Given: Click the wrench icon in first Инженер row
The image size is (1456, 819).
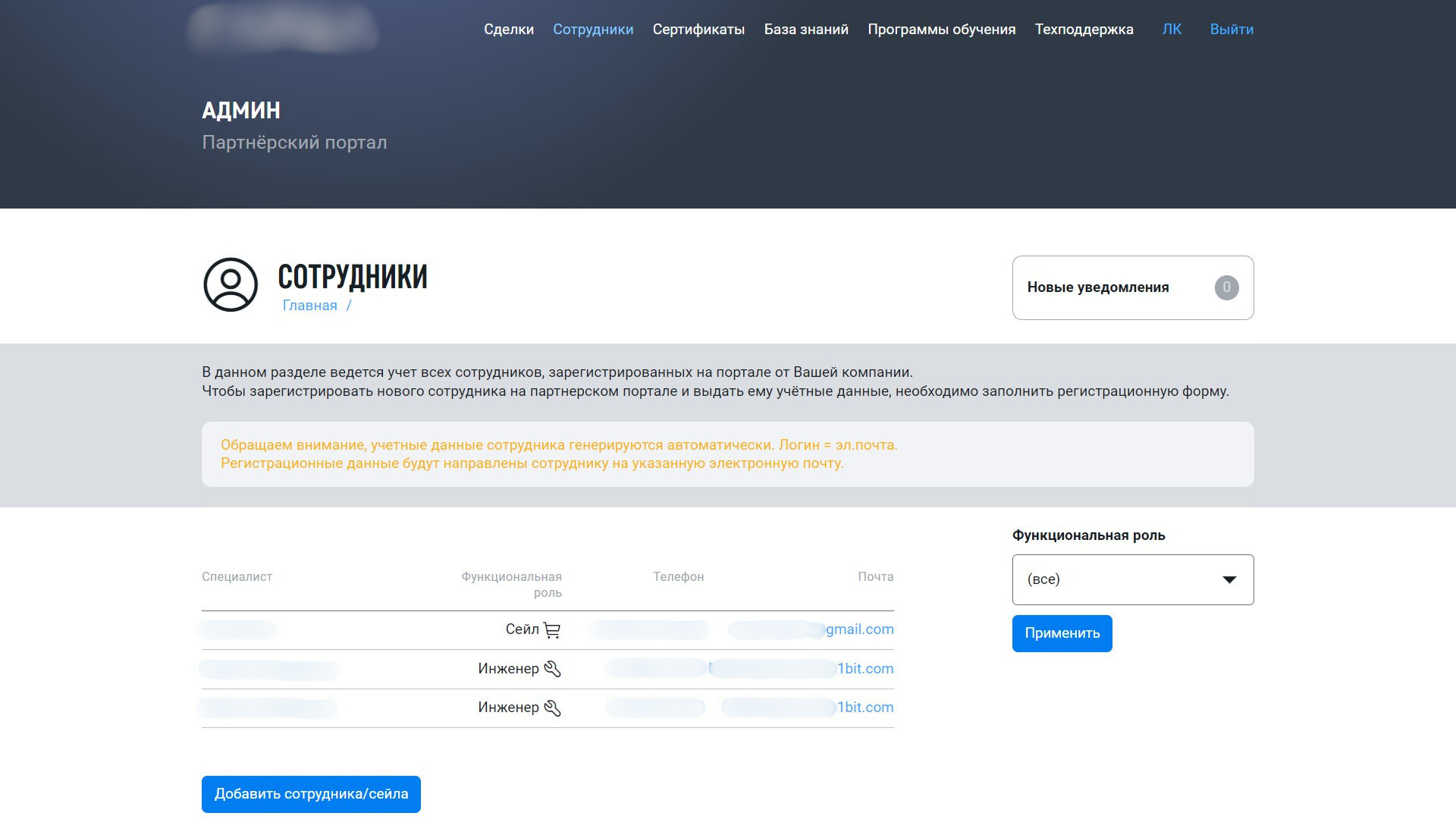Looking at the screenshot, I should coord(552,669).
